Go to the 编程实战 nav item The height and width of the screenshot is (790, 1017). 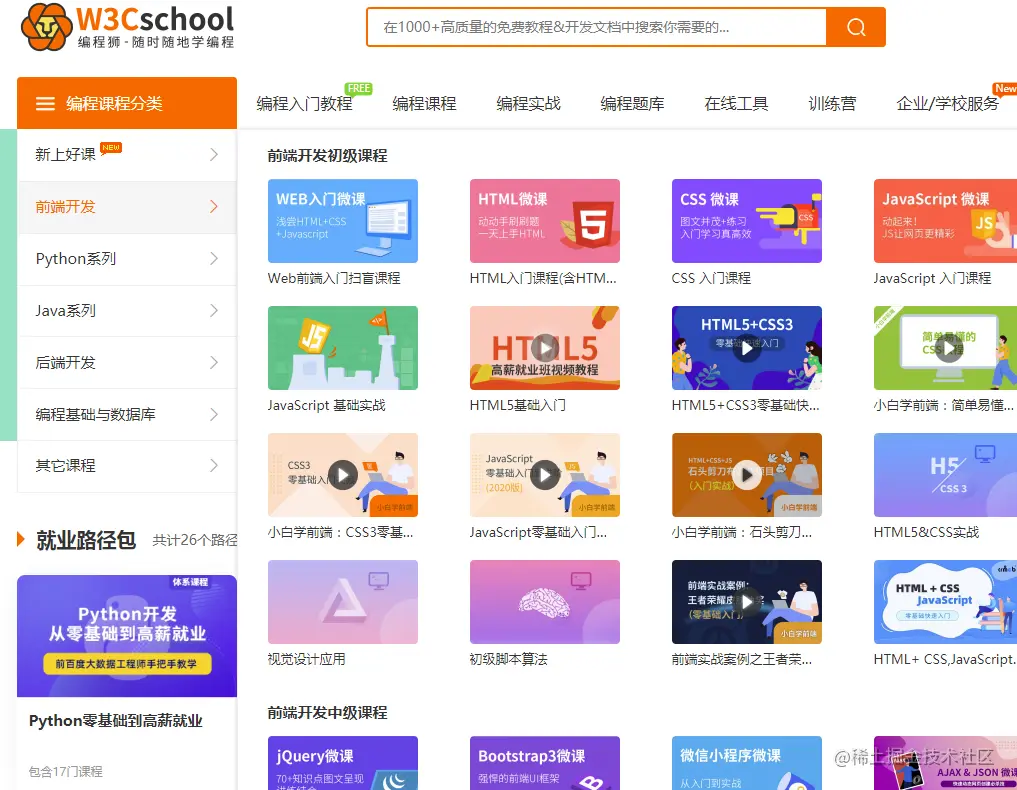click(x=528, y=104)
